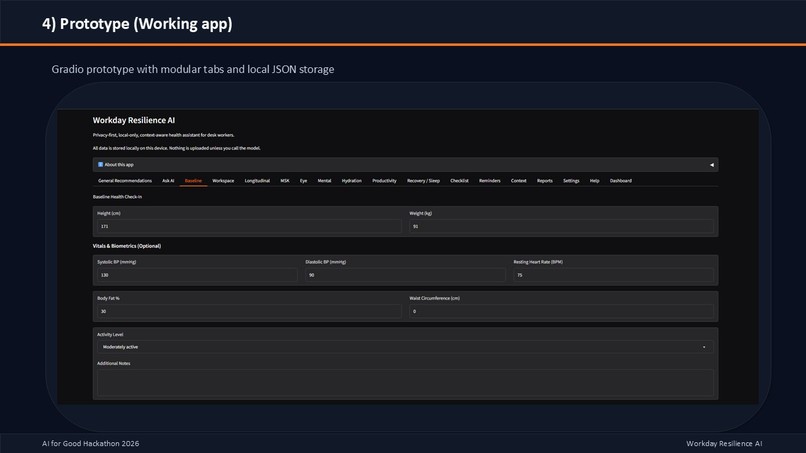Expand the About this app accordion arrow
Viewport: 806px width, 453px height.
pyautogui.click(x=711, y=165)
